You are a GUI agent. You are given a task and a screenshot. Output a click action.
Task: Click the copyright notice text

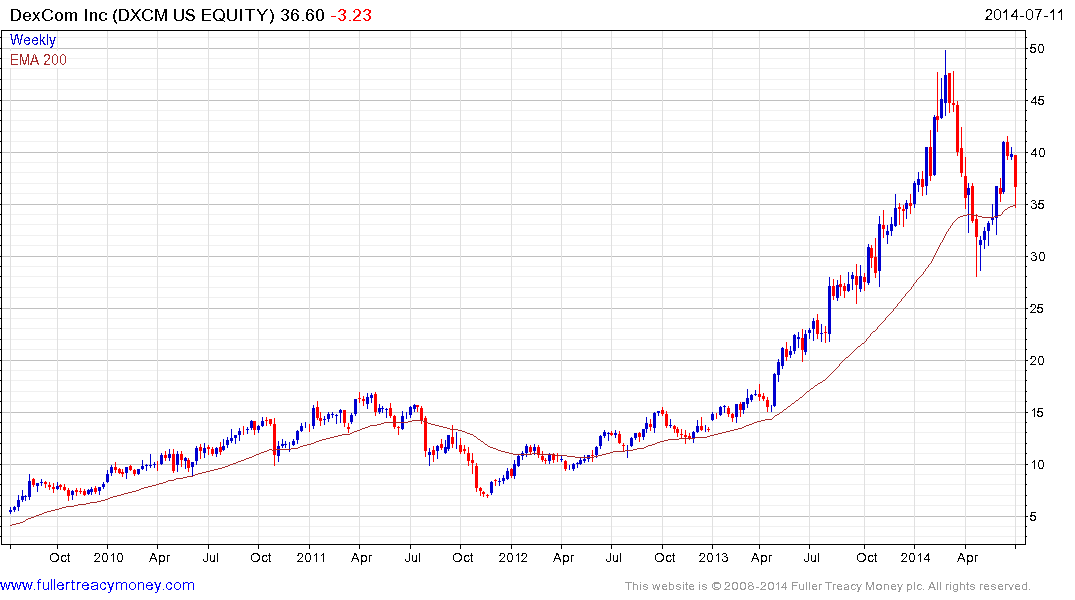(828, 586)
